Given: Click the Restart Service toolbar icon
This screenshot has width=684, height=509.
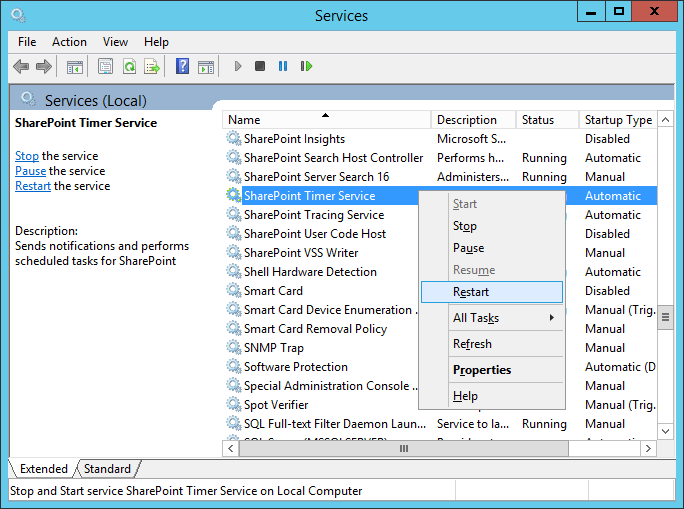Looking at the screenshot, I should click(306, 66).
